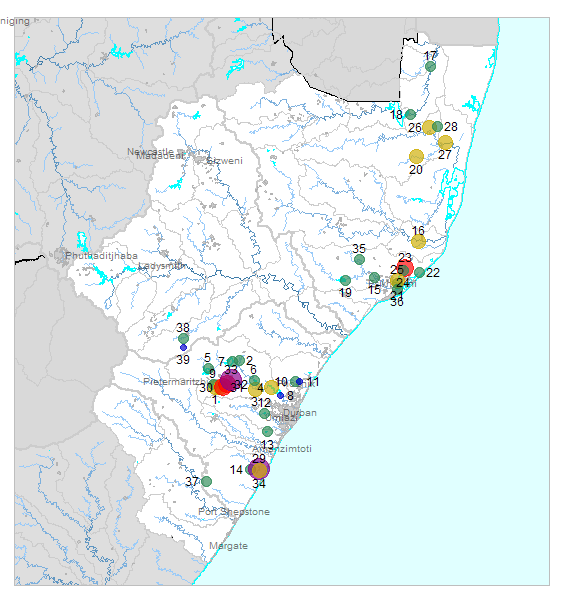Click yellow marker 20
The height and width of the screenshot is (600, 564).
tap(416, 156)
